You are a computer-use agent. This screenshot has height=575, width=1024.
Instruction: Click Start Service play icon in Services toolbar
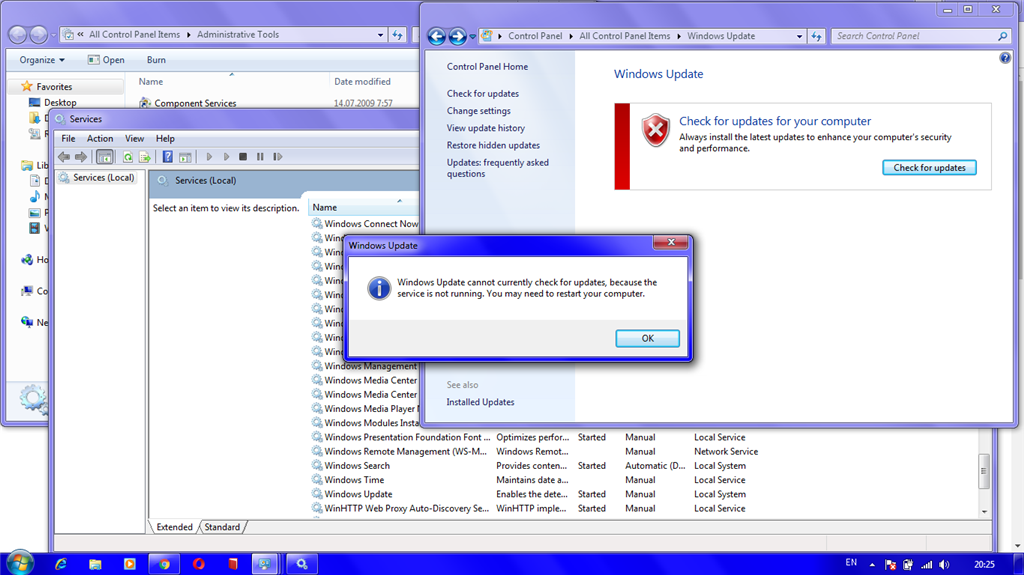point(209,157)
